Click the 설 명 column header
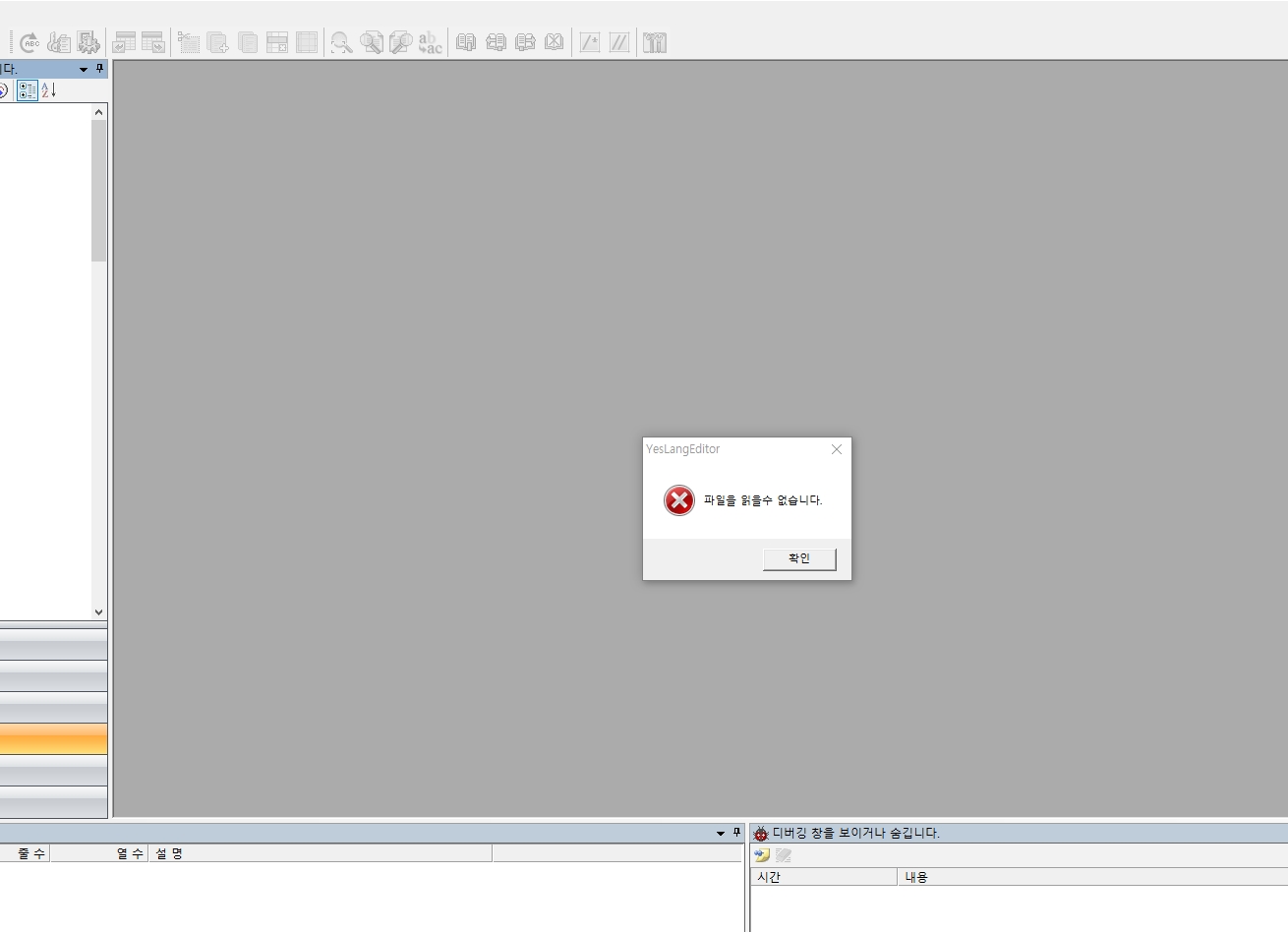Viewport: 1288px width, 932px height. (169, 853)
